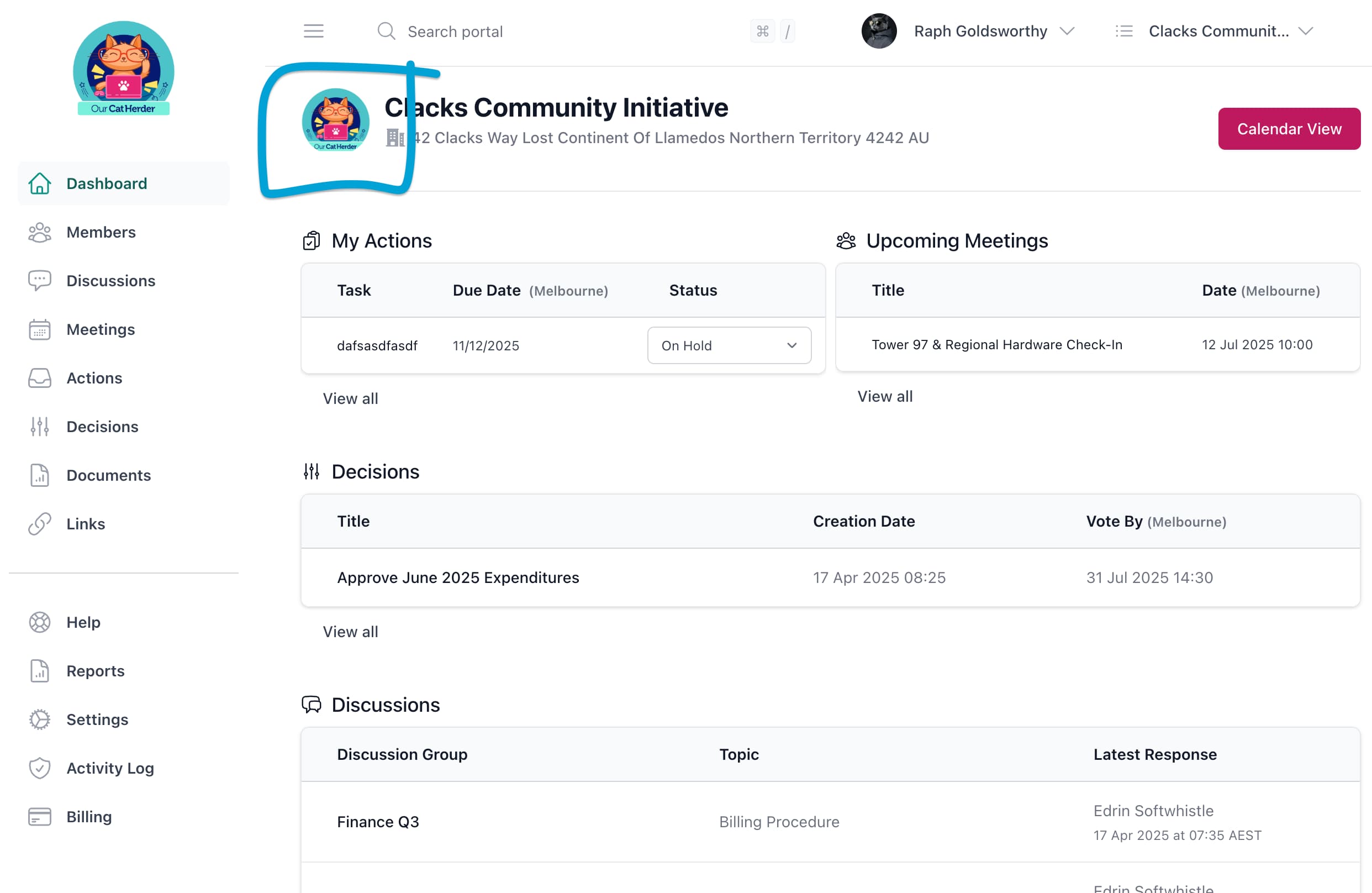Open the Tower 97 Regional Hardware Check-In meeting

[x=996, y=344]
